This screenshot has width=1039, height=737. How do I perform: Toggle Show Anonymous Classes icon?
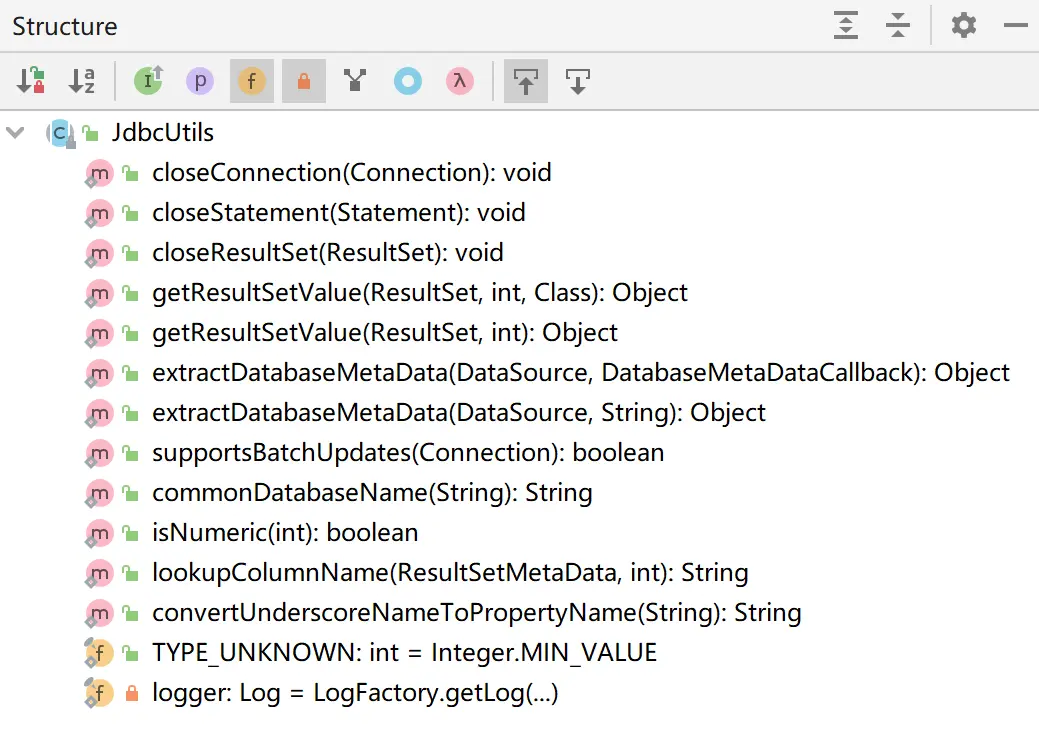click(x=408, y=81)
